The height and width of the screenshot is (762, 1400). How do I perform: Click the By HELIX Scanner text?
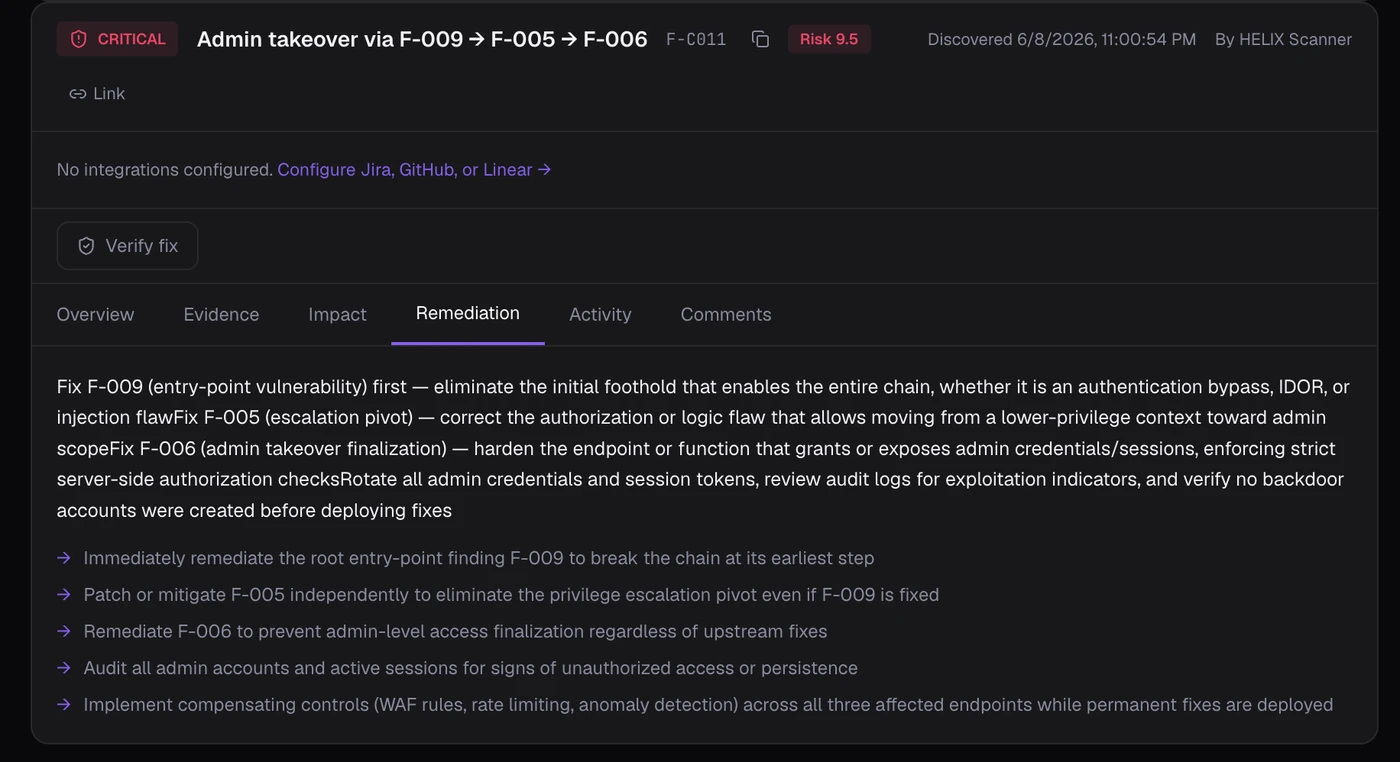pos(1283,40)
